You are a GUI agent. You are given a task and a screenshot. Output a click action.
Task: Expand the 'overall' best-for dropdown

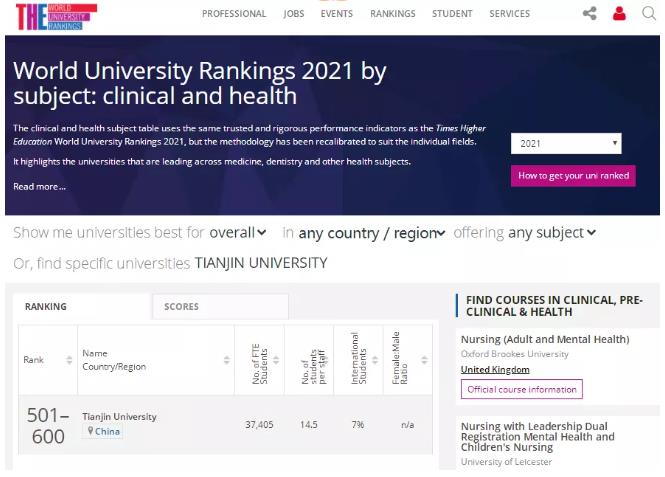point(238,232)
